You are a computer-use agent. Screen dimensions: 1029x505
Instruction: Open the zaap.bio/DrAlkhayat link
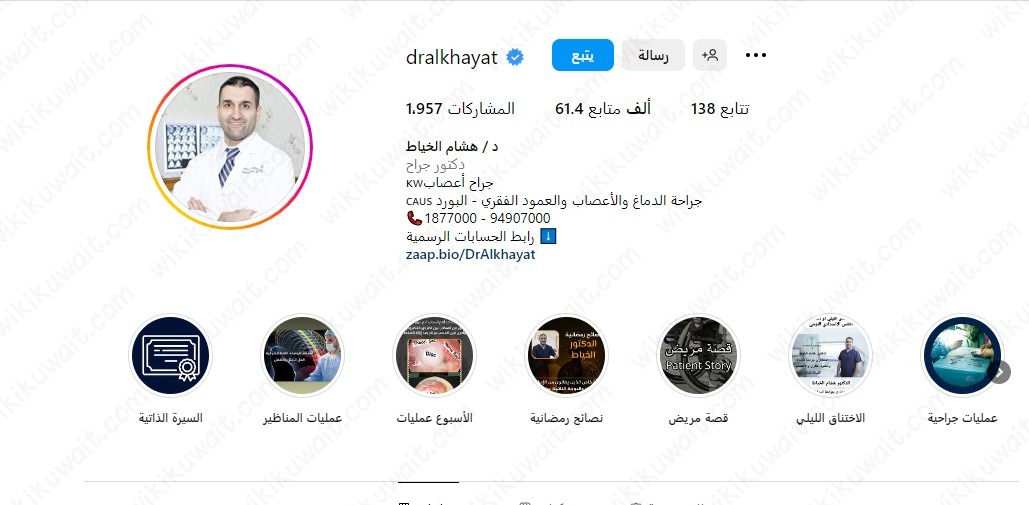click(x=471, y=254)
